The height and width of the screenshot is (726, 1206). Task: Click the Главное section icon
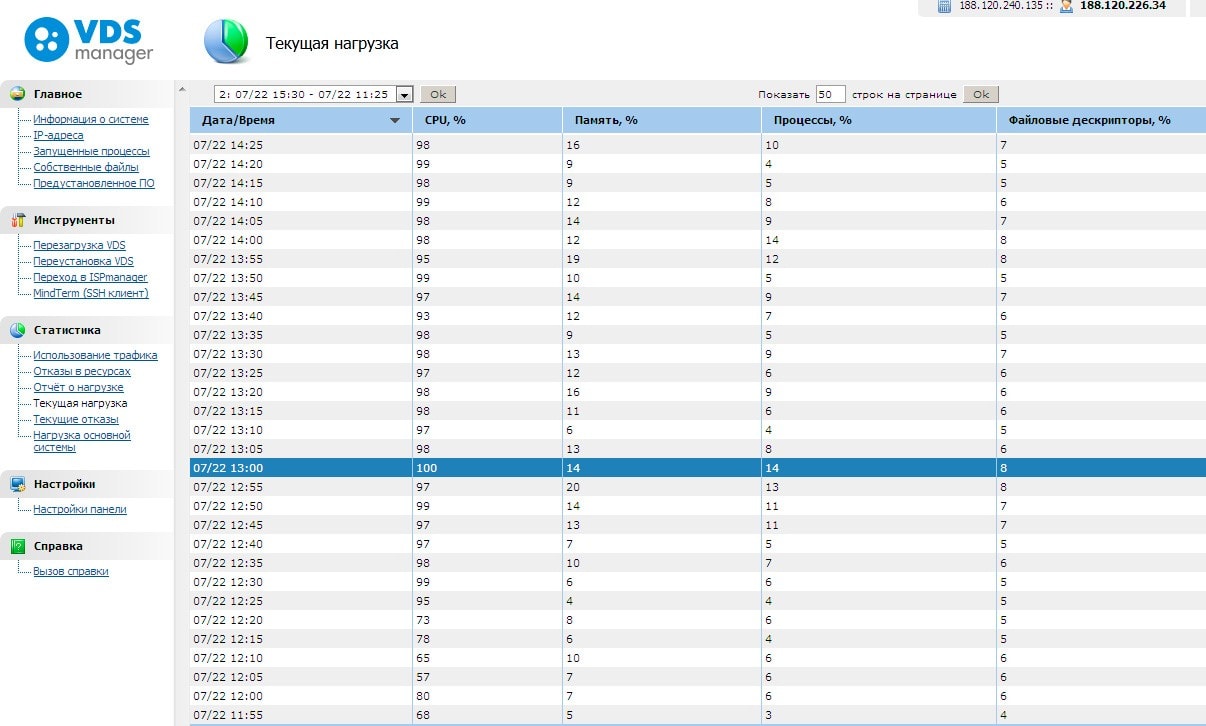click(17, 94)
